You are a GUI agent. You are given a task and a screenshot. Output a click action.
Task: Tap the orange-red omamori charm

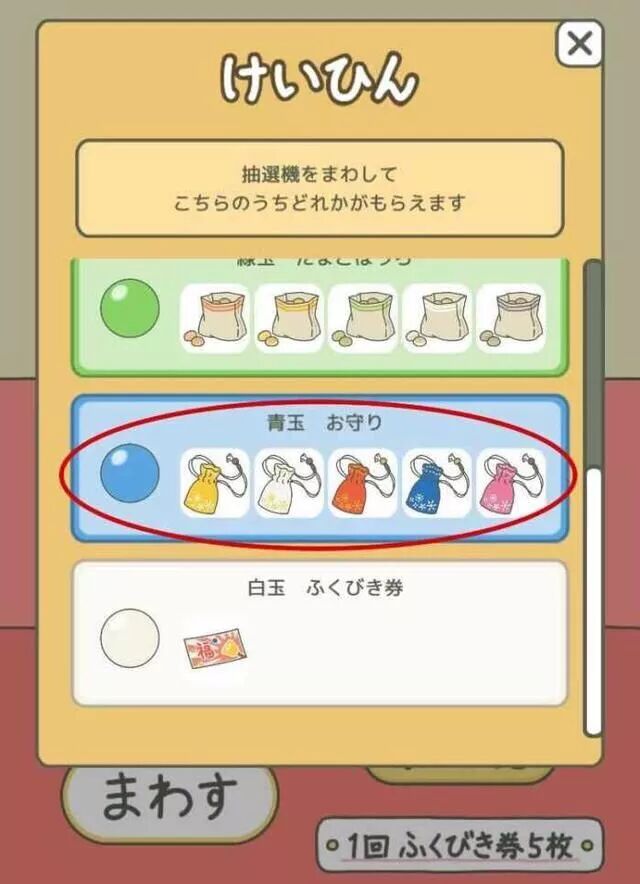tap(363, 483)
